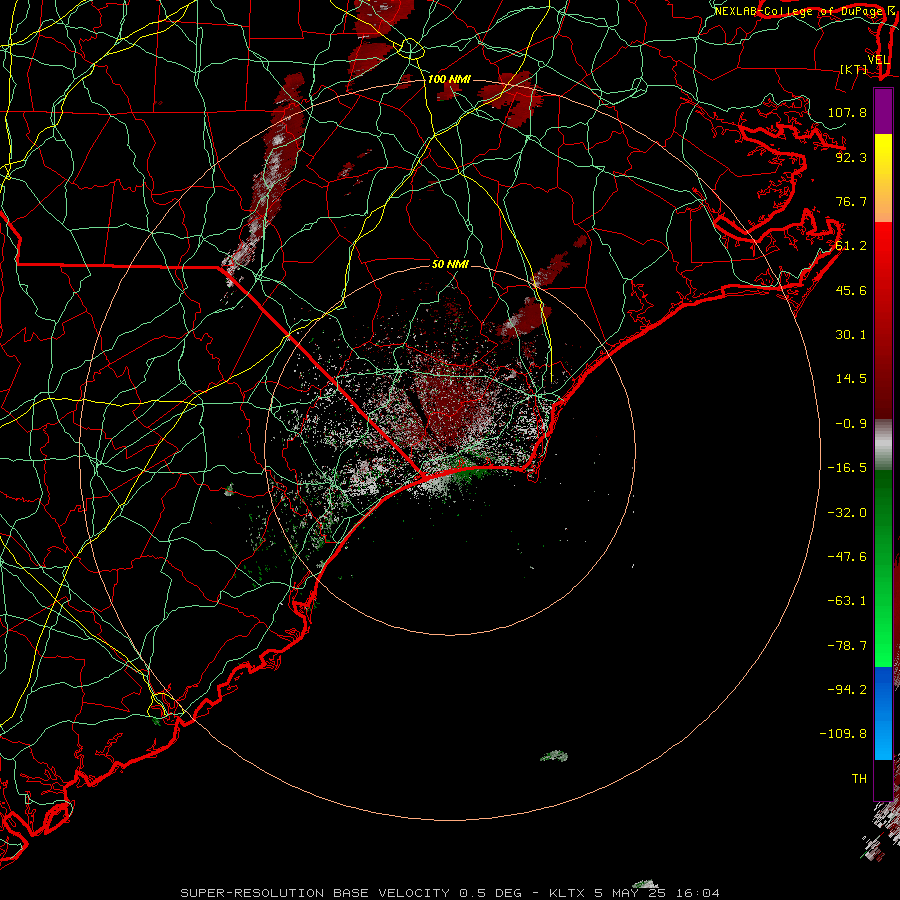
Task: Click the -63.1 velocity scale value
Action: click(847, 601)
